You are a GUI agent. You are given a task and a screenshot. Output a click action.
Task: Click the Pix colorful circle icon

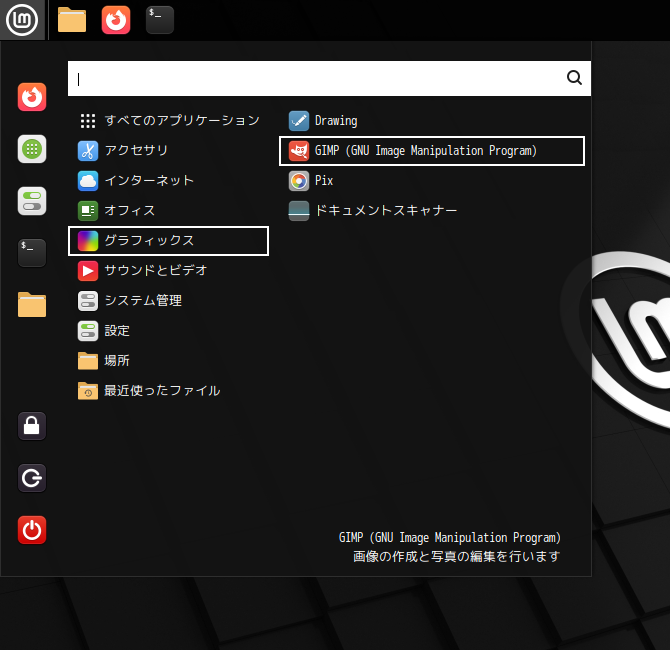point(299,181)
